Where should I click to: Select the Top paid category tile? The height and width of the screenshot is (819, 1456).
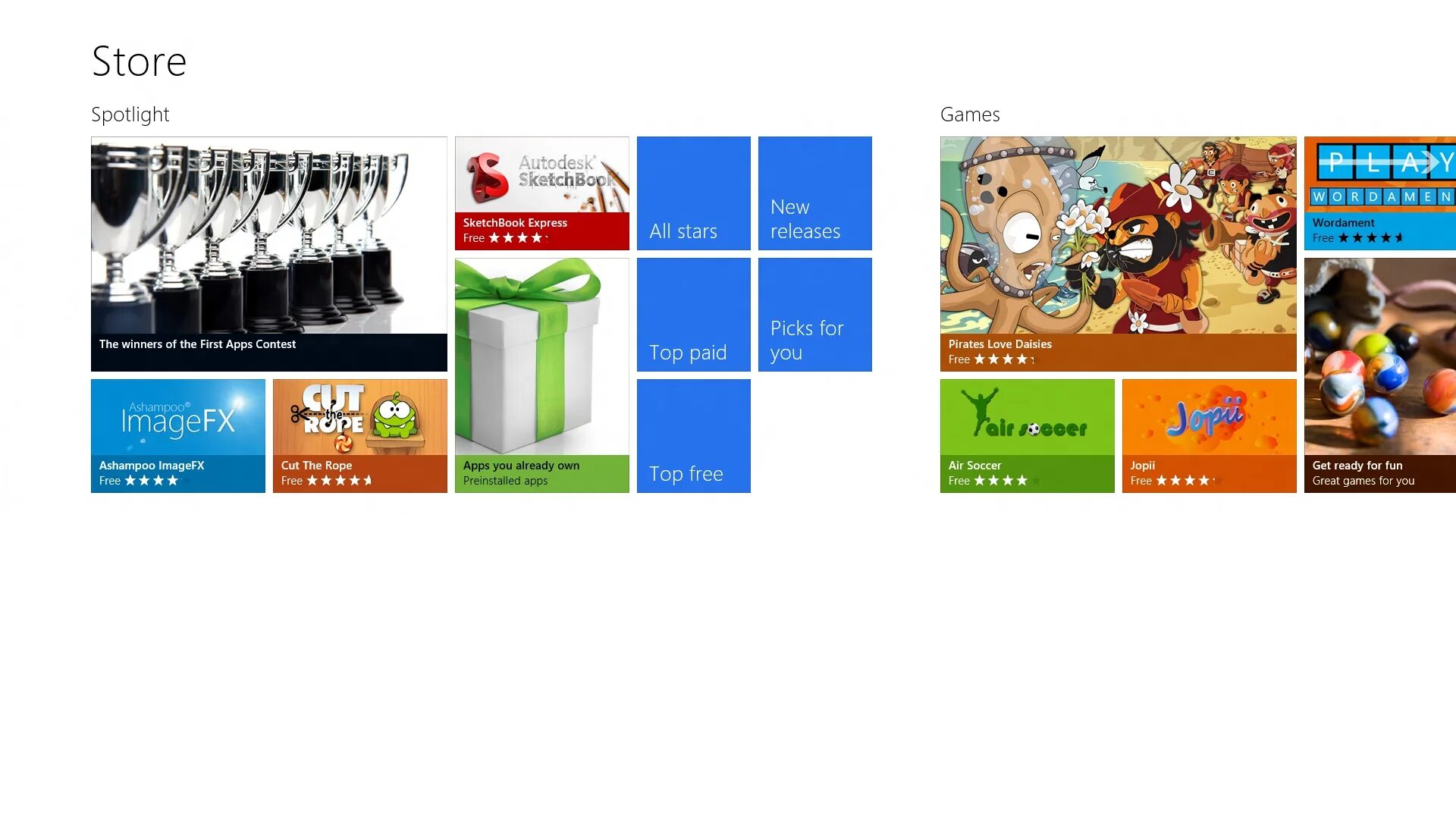[x=693, y=314]
